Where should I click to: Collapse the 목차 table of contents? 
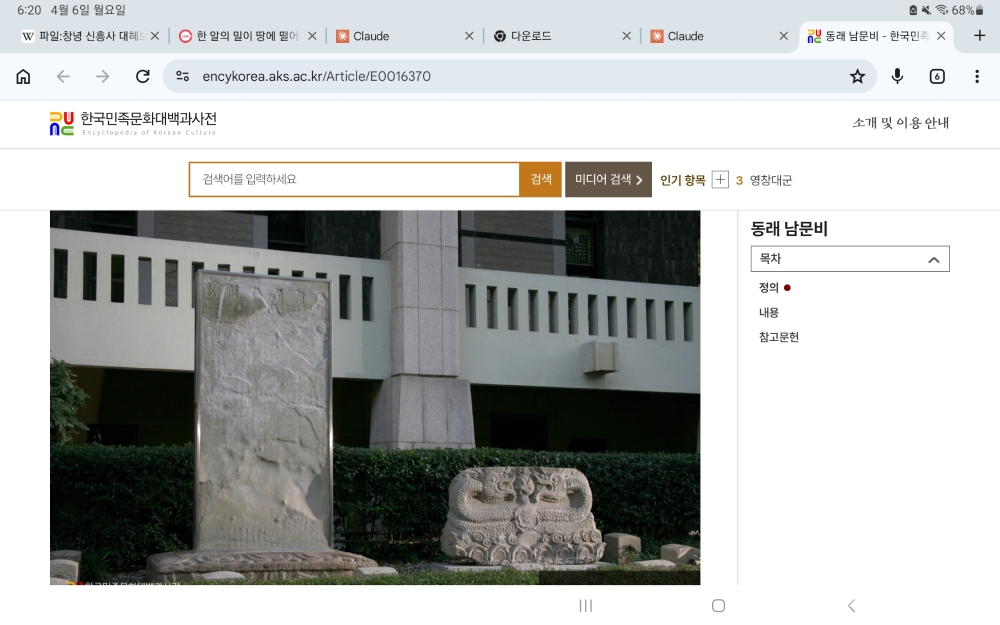click(x=933, y=259)
